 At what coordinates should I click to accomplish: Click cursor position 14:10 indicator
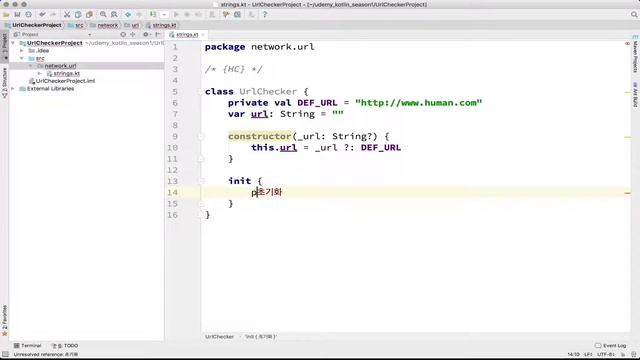coord(573,355)
